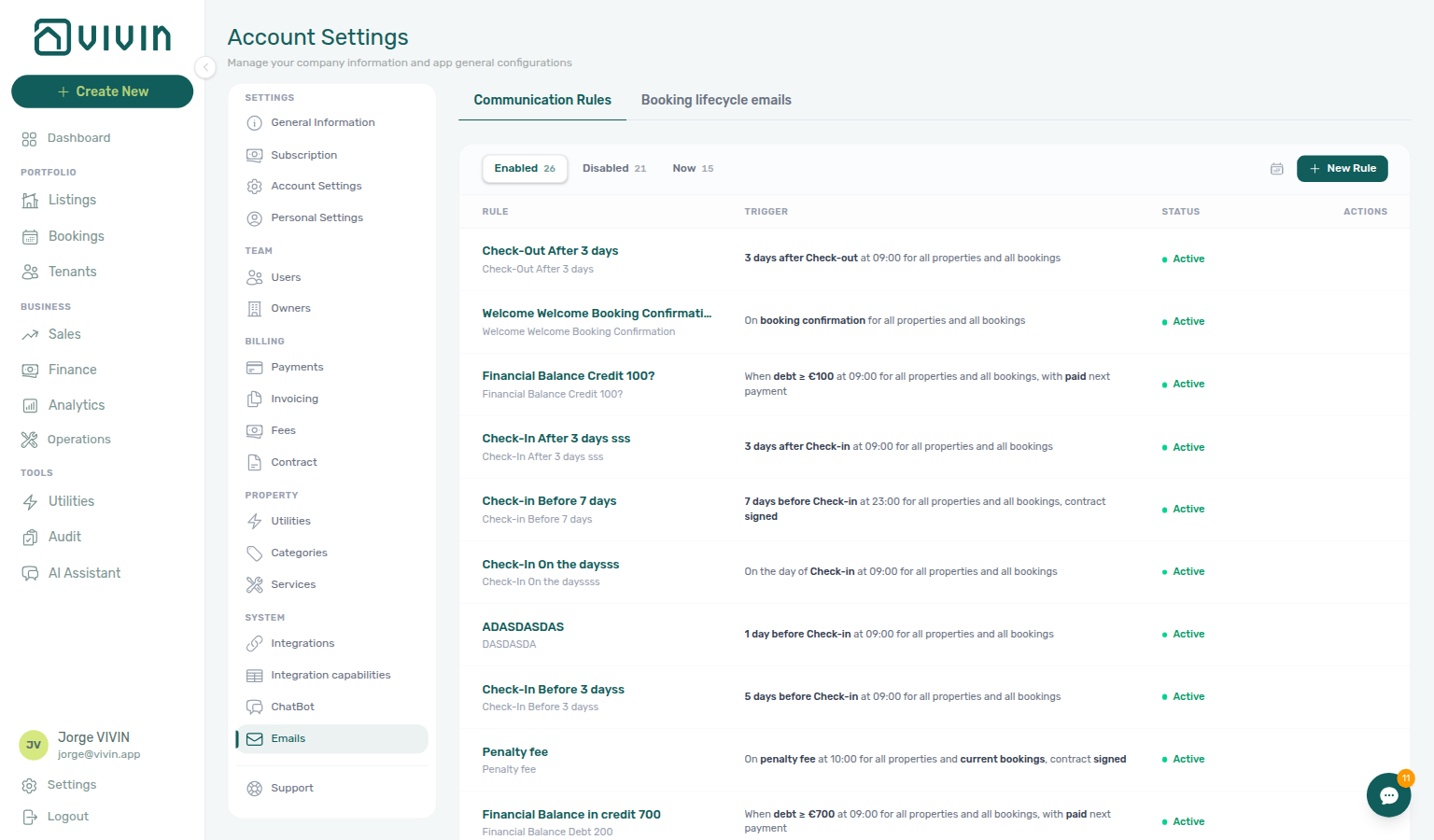
Task: Open Financial Balance Credit 100? rule
Action: click(569, 376)
